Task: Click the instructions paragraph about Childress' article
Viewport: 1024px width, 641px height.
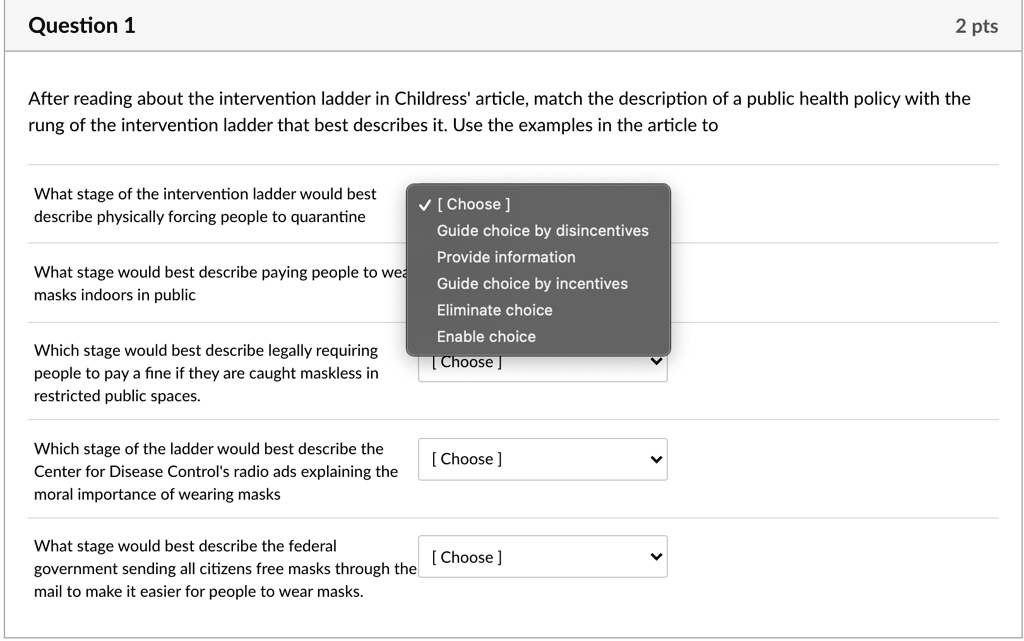Action: point(499,112)
